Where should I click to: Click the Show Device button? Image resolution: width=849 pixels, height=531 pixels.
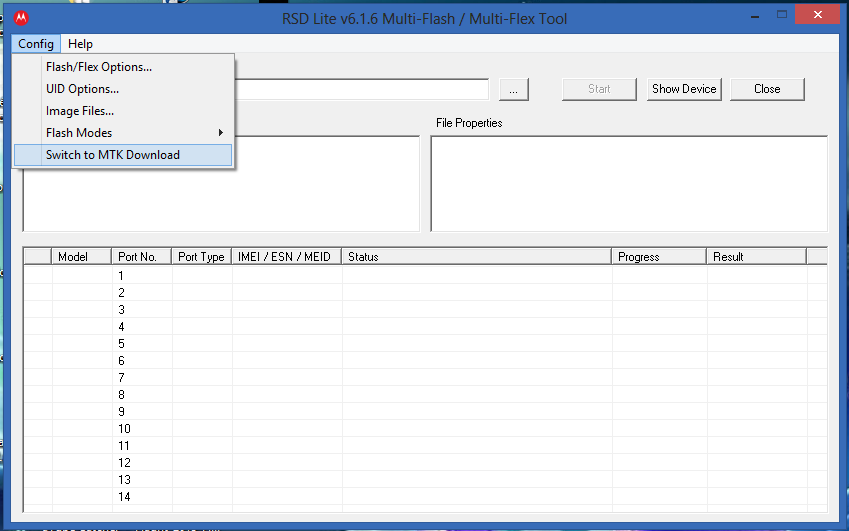[684, 89]
